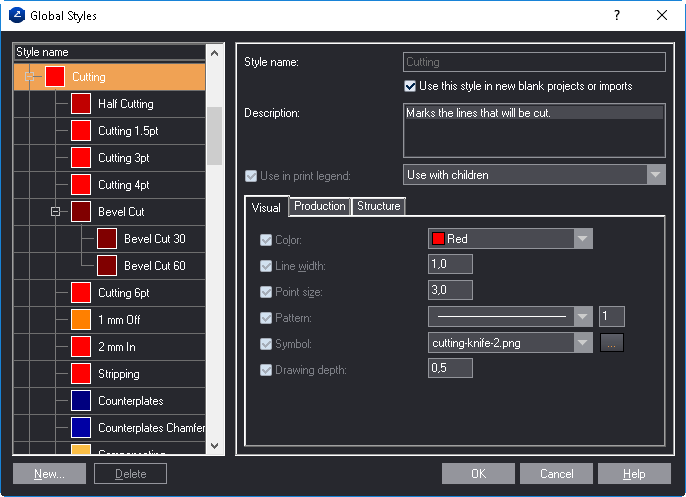Select the Half Cutting dark red swatch
The height and width of the screenshot is (497, 686).
[x=81, y=104]
